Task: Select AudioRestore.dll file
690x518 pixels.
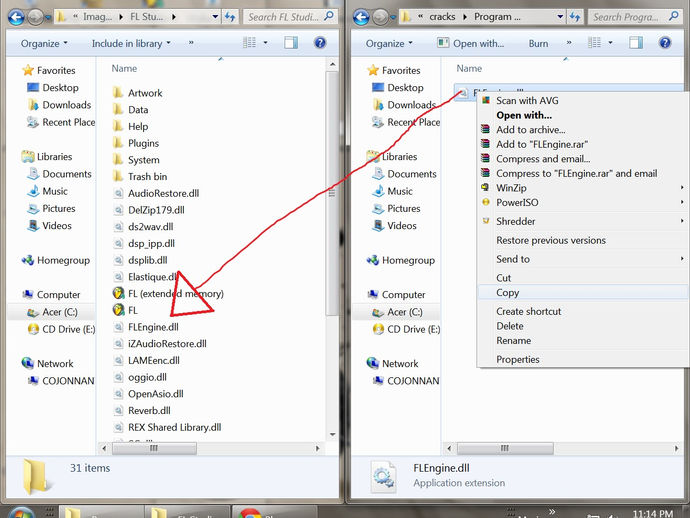Action: (157, 193)
